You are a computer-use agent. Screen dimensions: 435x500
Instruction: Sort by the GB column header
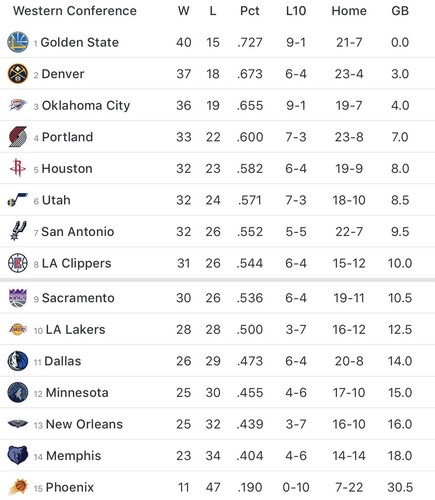400,11
